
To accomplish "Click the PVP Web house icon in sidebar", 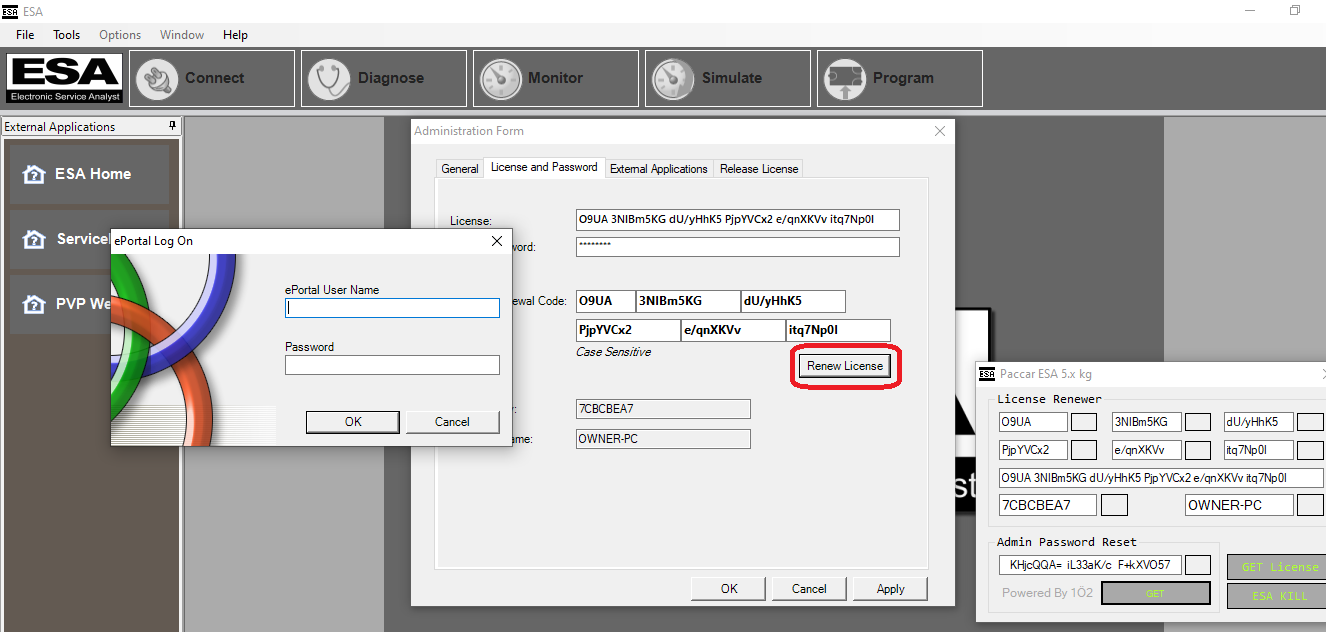I will tap(34, 304).
